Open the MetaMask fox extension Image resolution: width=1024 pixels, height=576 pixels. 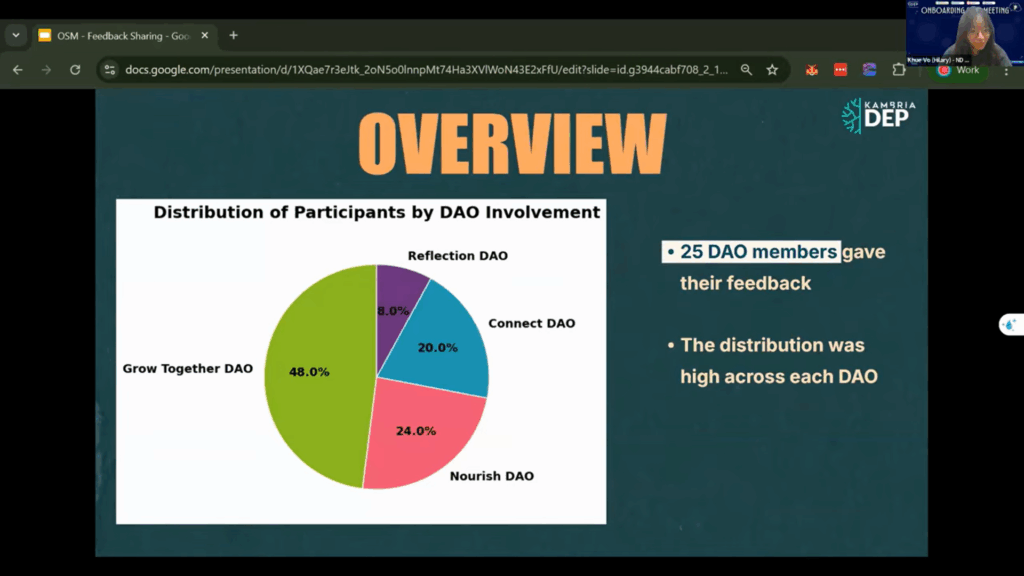pos(812,70)
